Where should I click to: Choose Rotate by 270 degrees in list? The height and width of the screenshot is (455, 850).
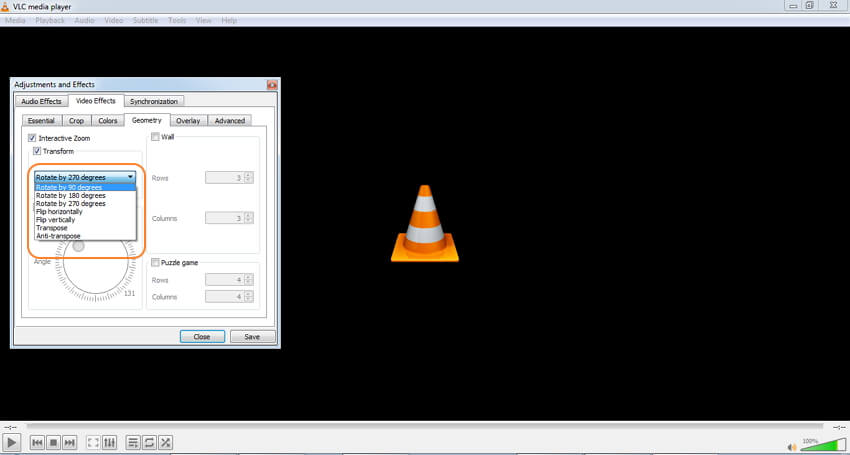(x=85, y=203)
